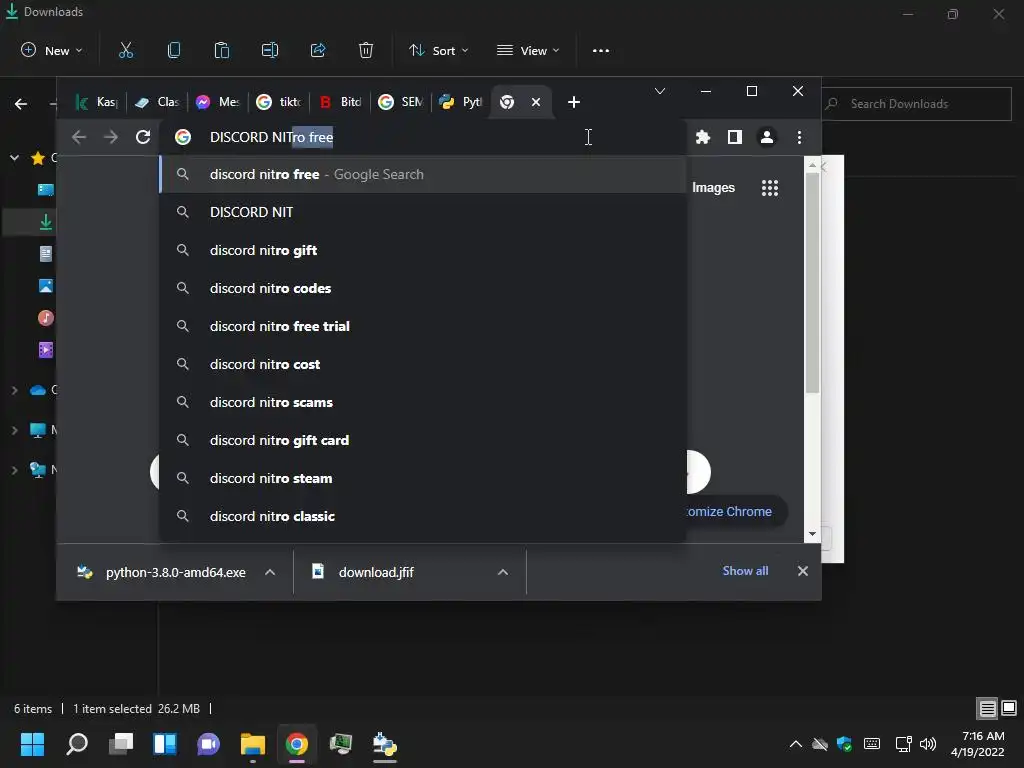Expand options for download.jfif download
The height and width of the screenshot is (768, 1024).
[503, 572]
